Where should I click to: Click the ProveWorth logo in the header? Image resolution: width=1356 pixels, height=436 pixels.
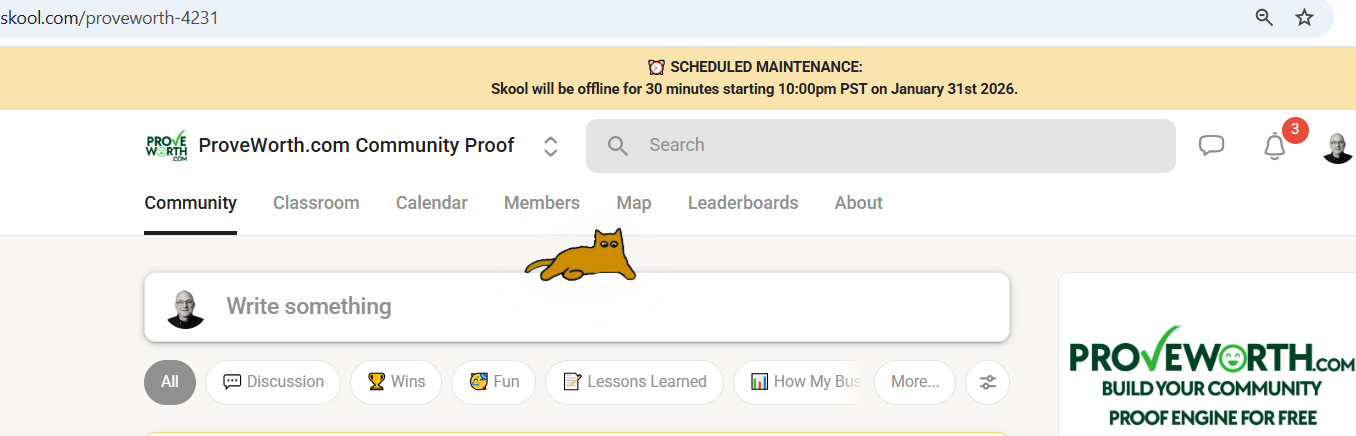tap(166, 146)
